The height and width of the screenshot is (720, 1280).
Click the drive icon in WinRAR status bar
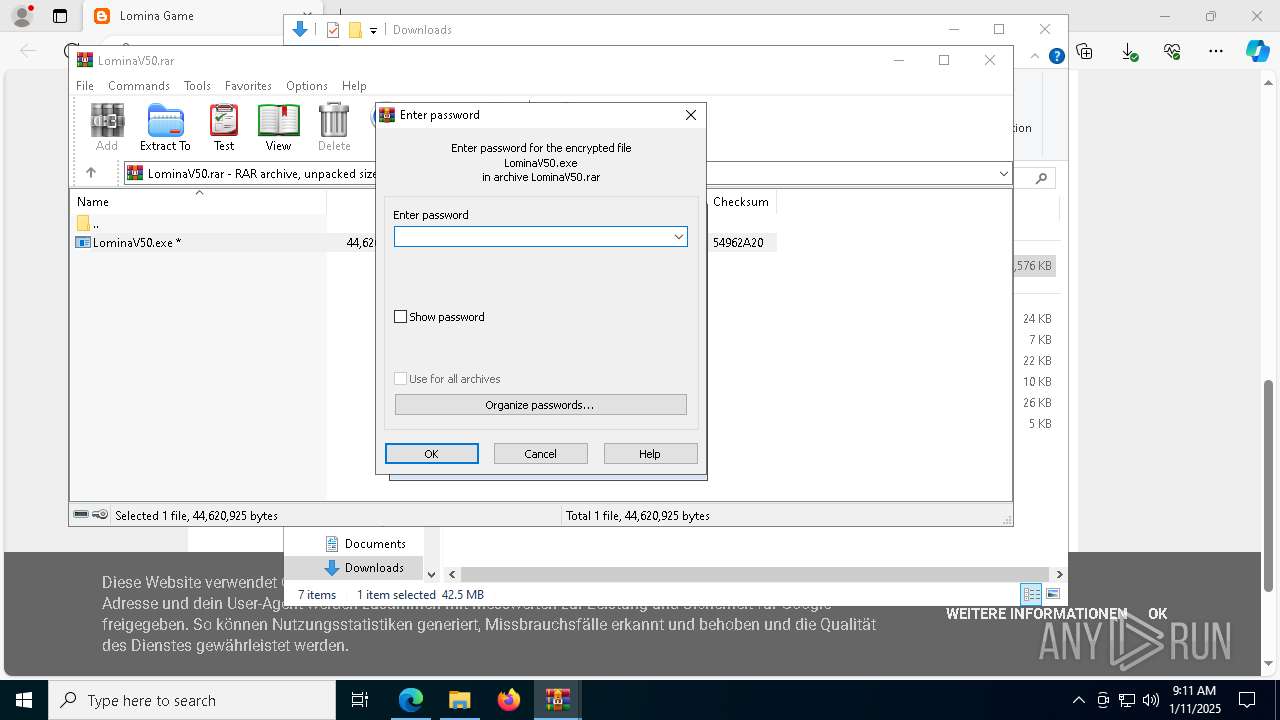click(x=81, y=515)
